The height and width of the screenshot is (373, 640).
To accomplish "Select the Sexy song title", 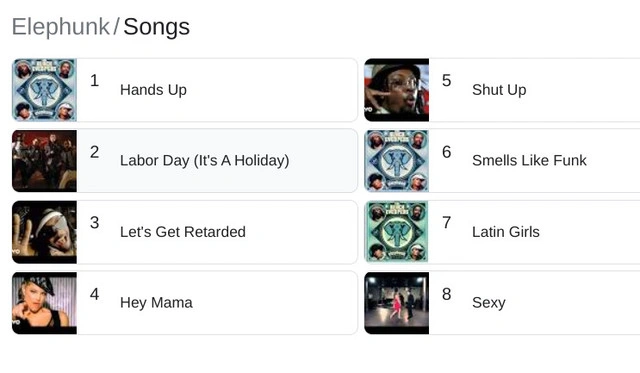I will point(489,303).
